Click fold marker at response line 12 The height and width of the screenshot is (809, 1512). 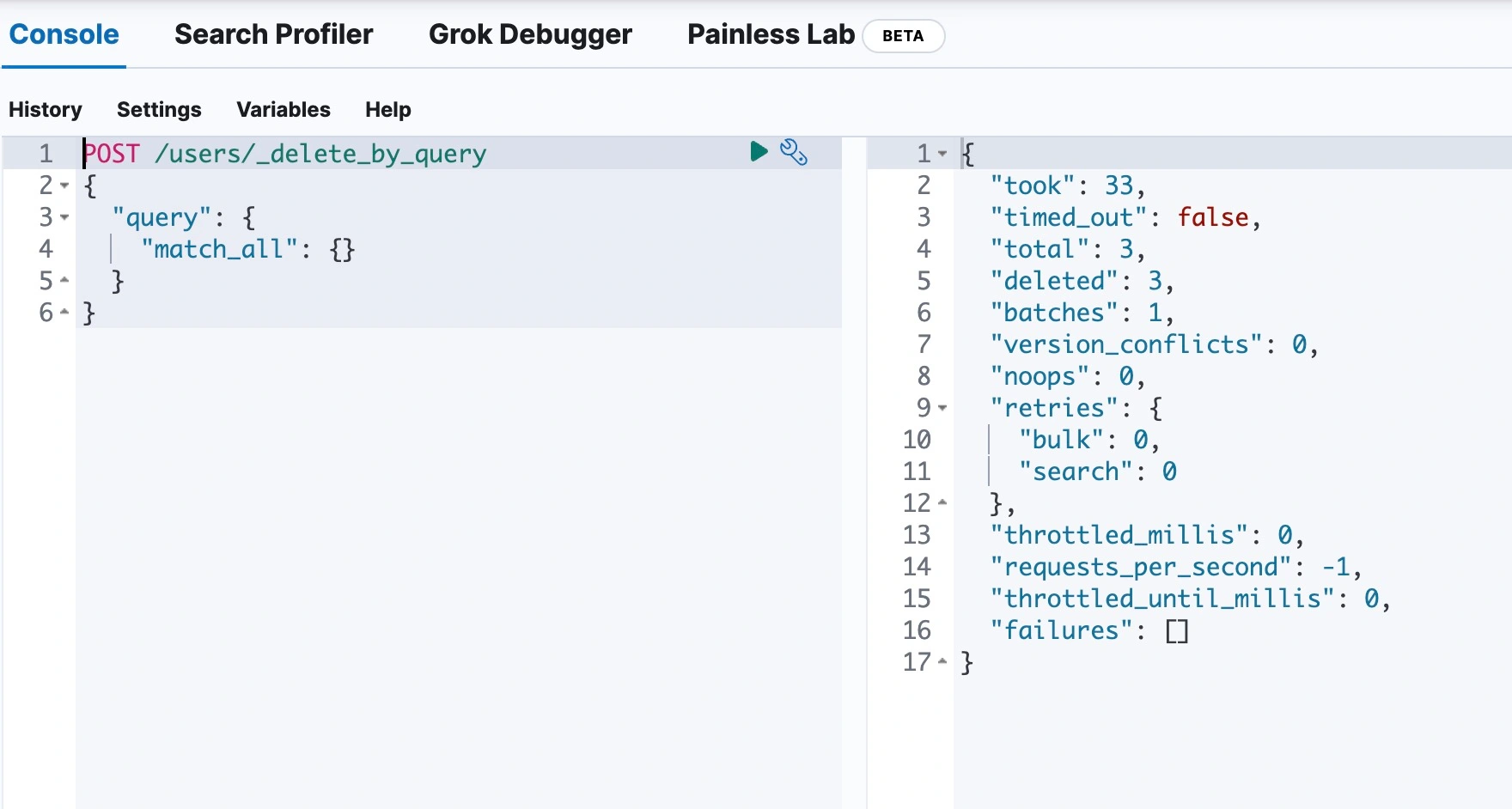[x=942, y=502]
